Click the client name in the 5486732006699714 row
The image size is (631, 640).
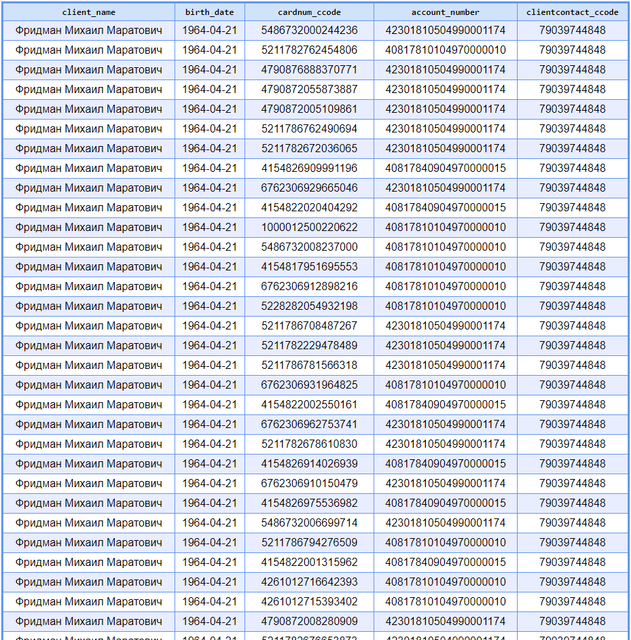(89, 523)
